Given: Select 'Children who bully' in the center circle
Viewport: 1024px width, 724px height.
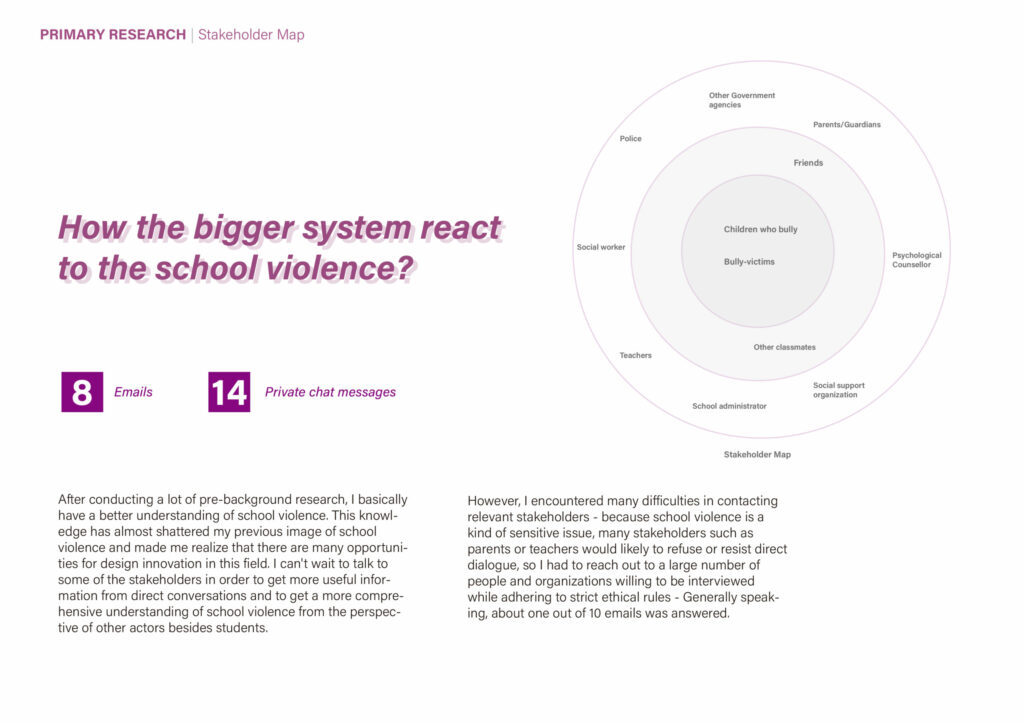Looking at the screenshot, I should pos(760,230).
